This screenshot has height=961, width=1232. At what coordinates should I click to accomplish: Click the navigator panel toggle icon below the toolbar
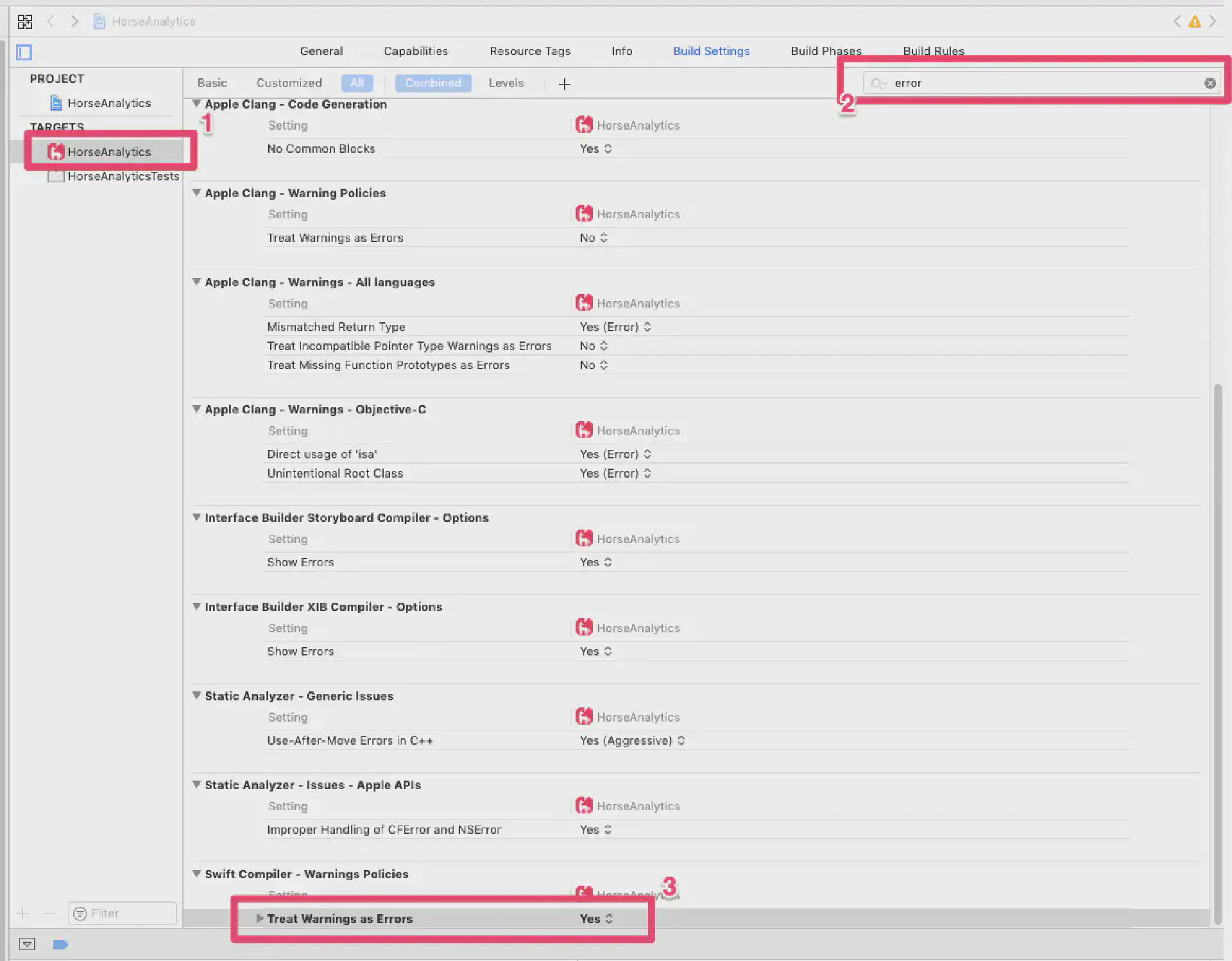24,52
